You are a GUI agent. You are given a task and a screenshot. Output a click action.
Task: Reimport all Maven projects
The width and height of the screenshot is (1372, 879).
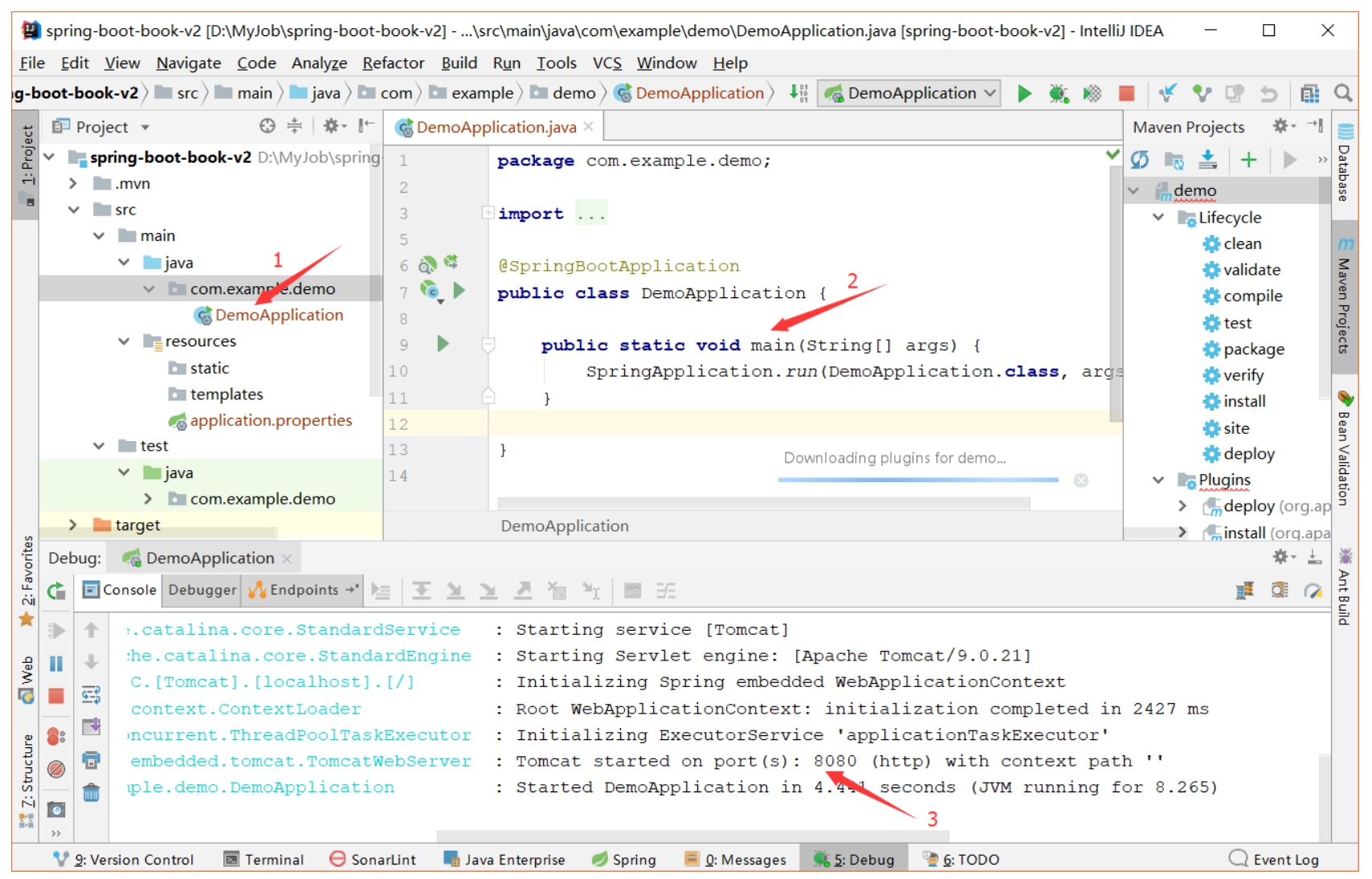(1139, 160)
